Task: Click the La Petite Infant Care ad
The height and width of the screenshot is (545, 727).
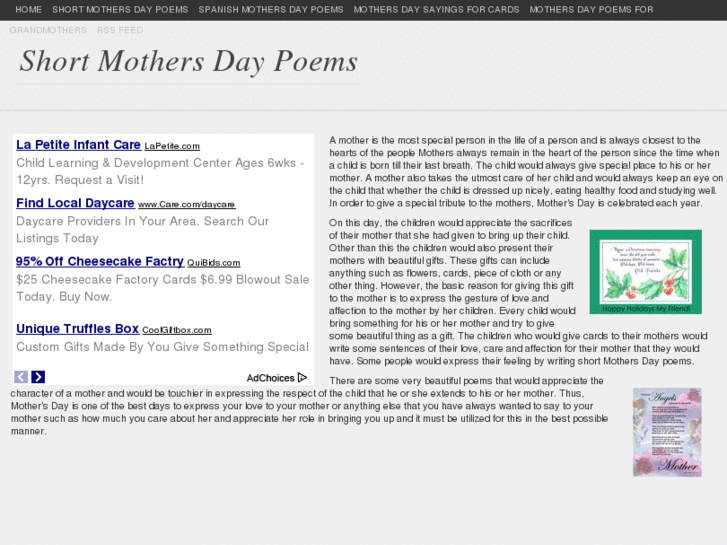Action: [x=78, y=145]
